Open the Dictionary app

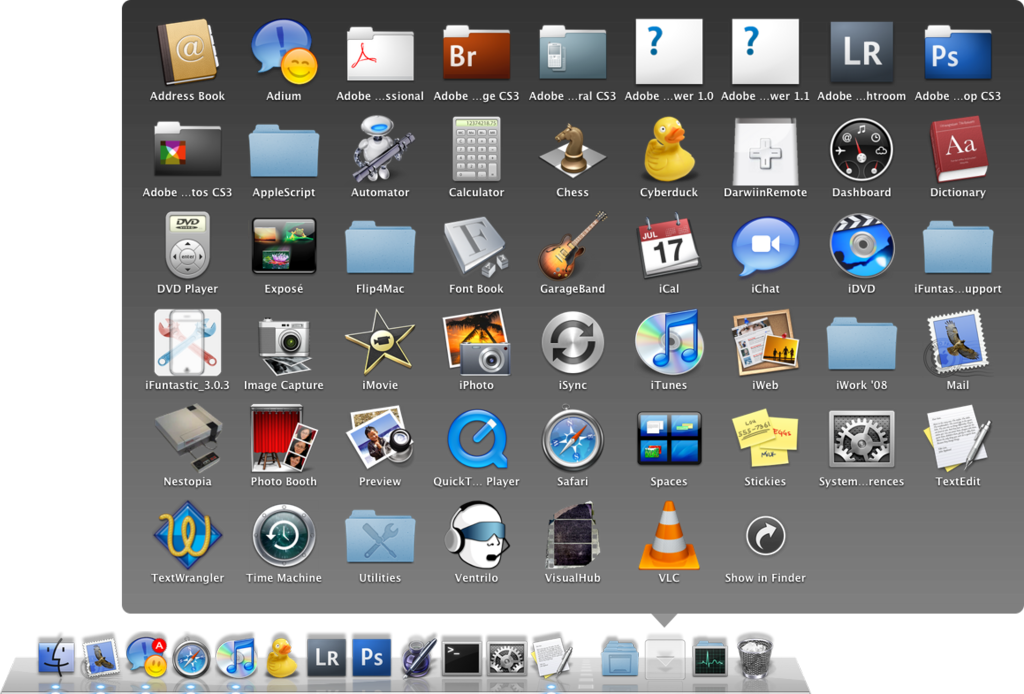pyautogui.click(x=958, y=149)
